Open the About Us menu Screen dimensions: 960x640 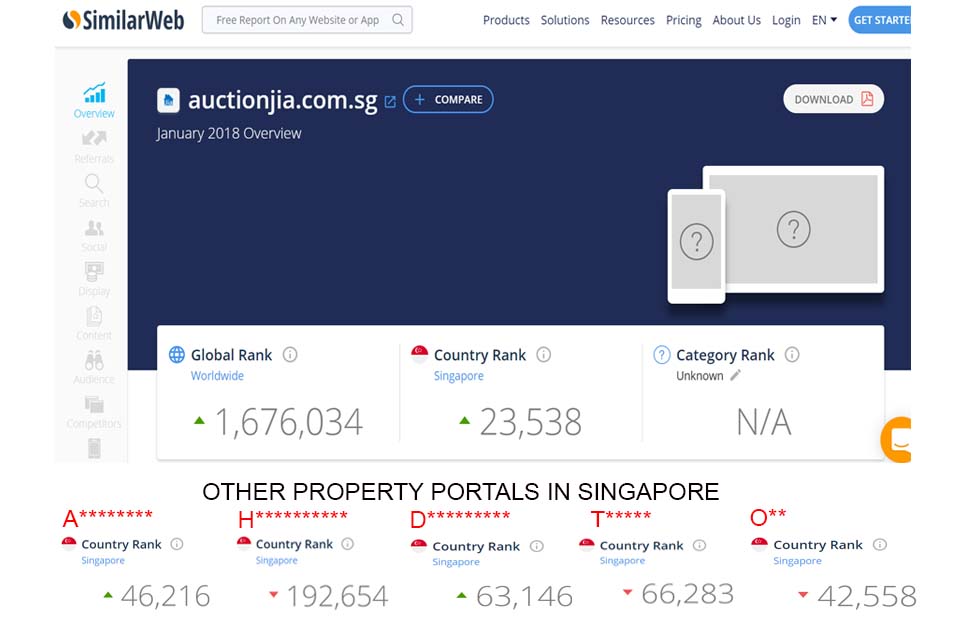[x=737, y=20]
